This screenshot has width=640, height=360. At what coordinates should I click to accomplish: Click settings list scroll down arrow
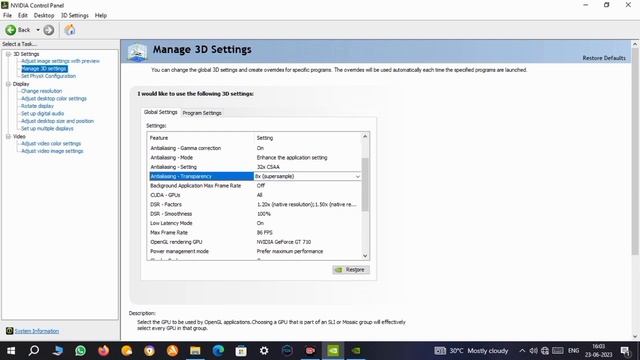[x=365, y=256]
